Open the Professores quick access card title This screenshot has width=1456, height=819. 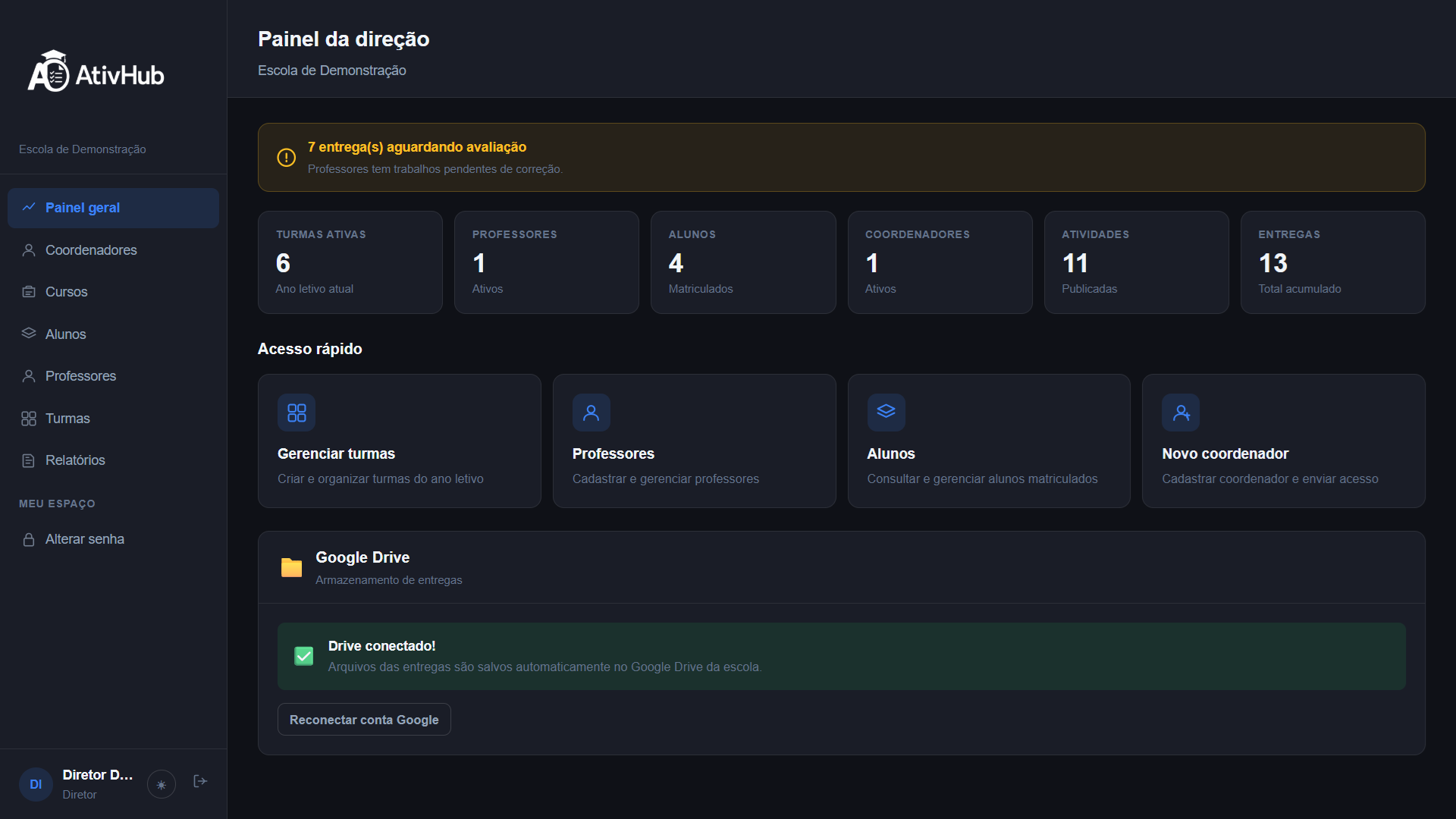click(613, 453)
